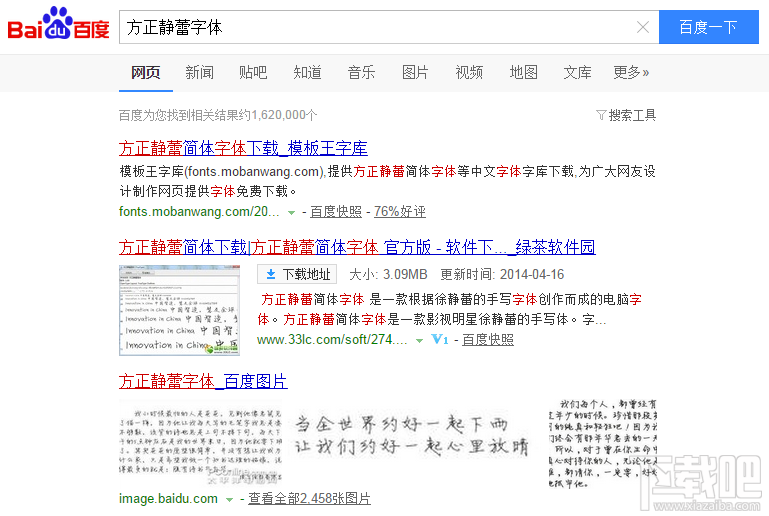
Task: Open the 音乐 tab
Action: (361, 72)
